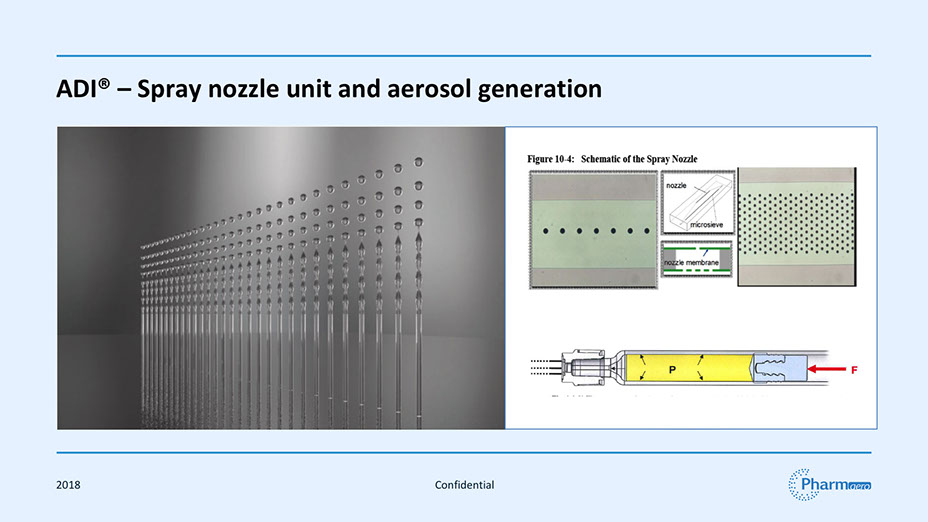This screenshot has width=928, height=522.
Task: Click the nozzle and microsieve 3D diagram
Action: click(x=697, y=202)
